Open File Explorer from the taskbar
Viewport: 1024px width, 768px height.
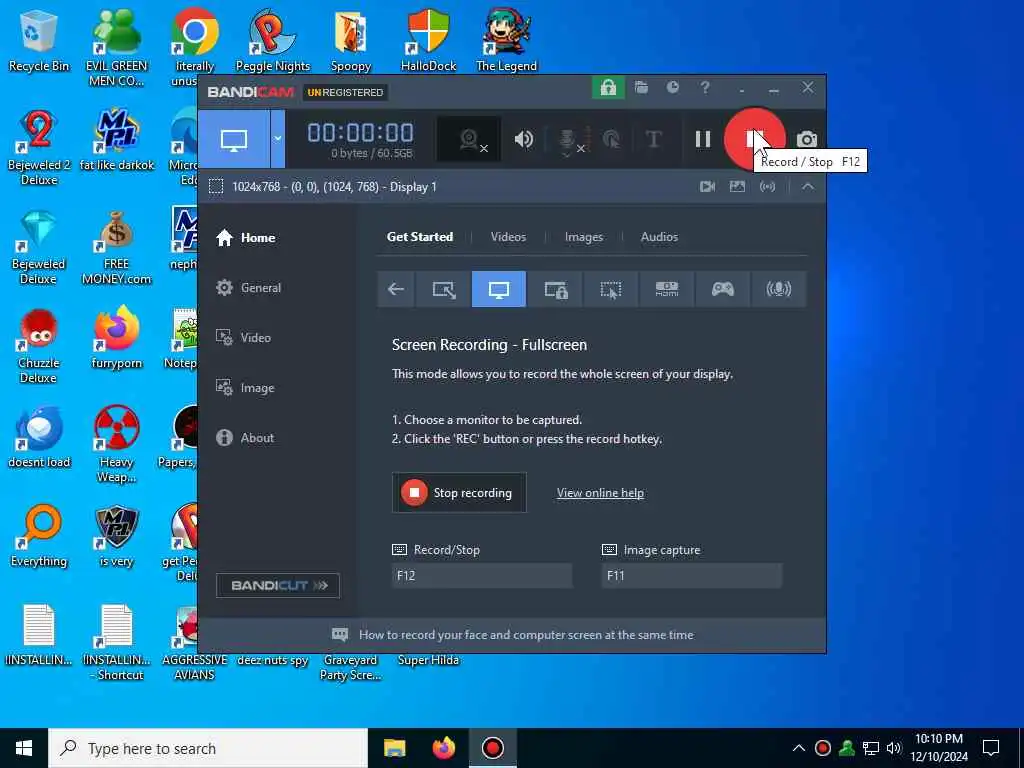coord(394,748)
